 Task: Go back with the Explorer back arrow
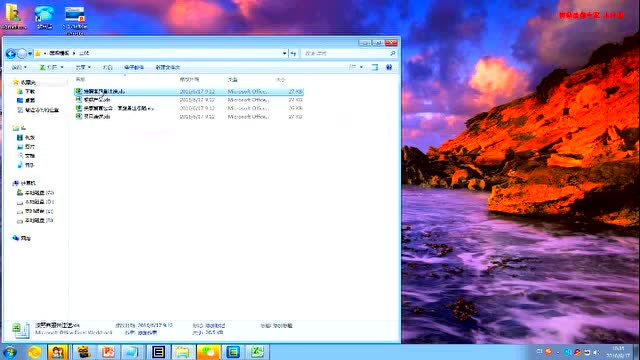[11, 53]
